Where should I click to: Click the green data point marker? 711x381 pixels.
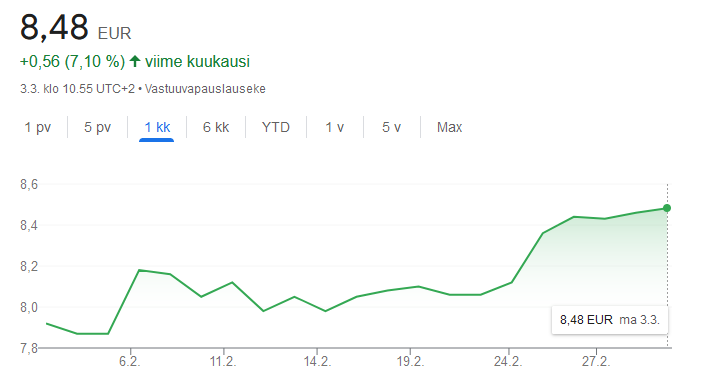pyautogui.click(x=667, y=208)
